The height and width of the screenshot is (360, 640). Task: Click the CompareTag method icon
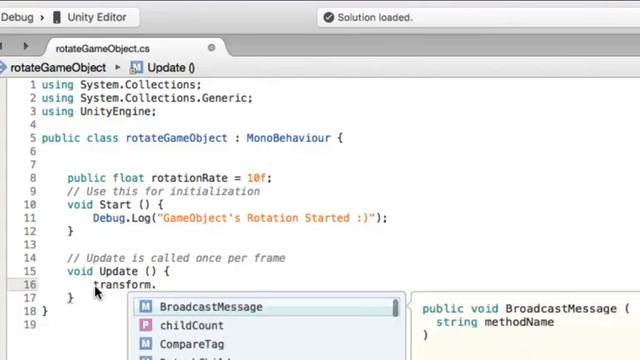pyautogui.click(x=146, y=344)
